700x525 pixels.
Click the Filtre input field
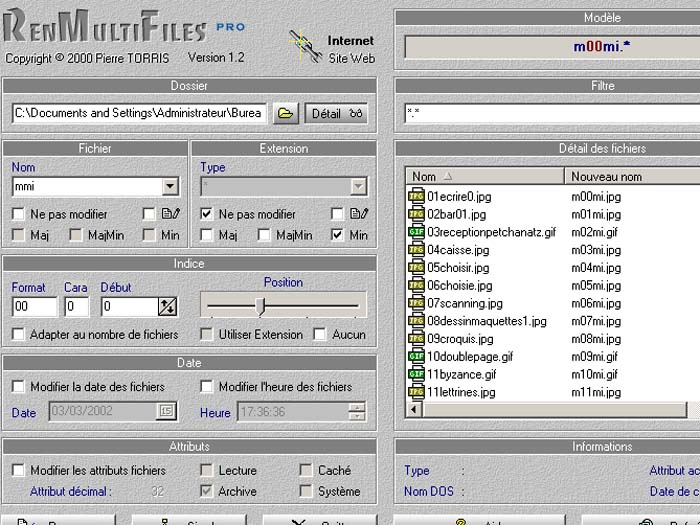point(552,113)
